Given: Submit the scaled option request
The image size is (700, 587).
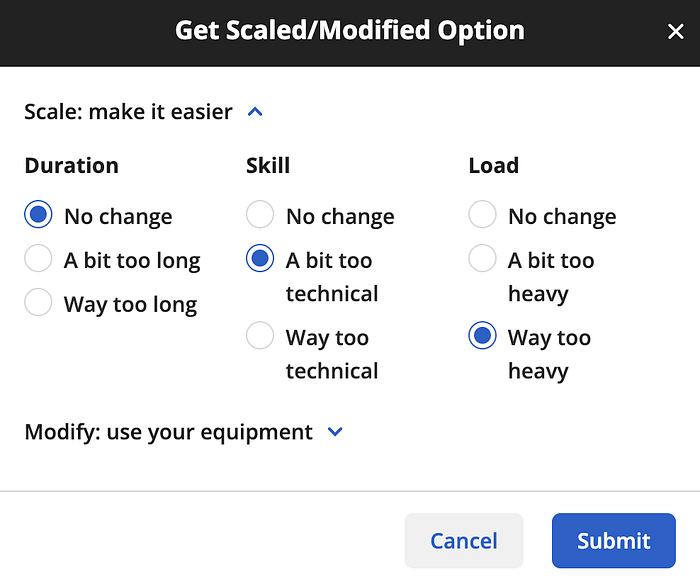Looking at the screenshot, I should [614, 541].
